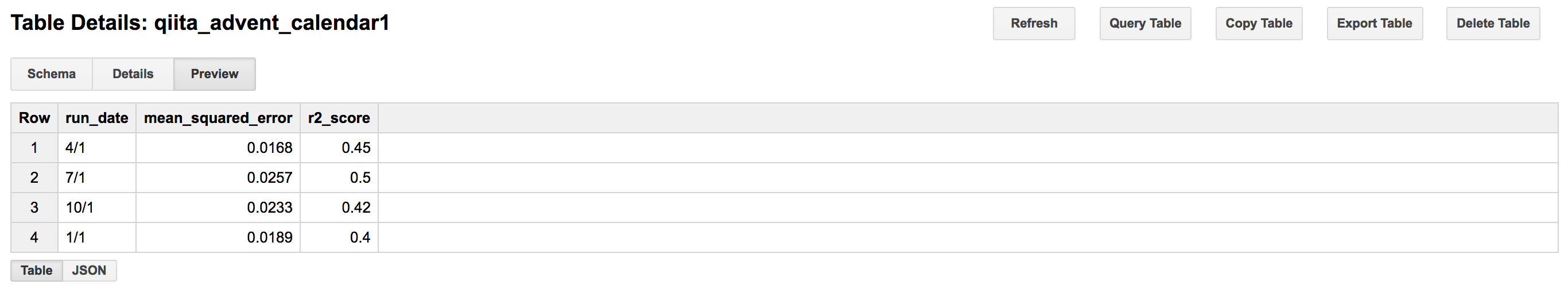Screen dimensions: 1568x292
Task: Click the run_date column header
Action: point(97,118)
